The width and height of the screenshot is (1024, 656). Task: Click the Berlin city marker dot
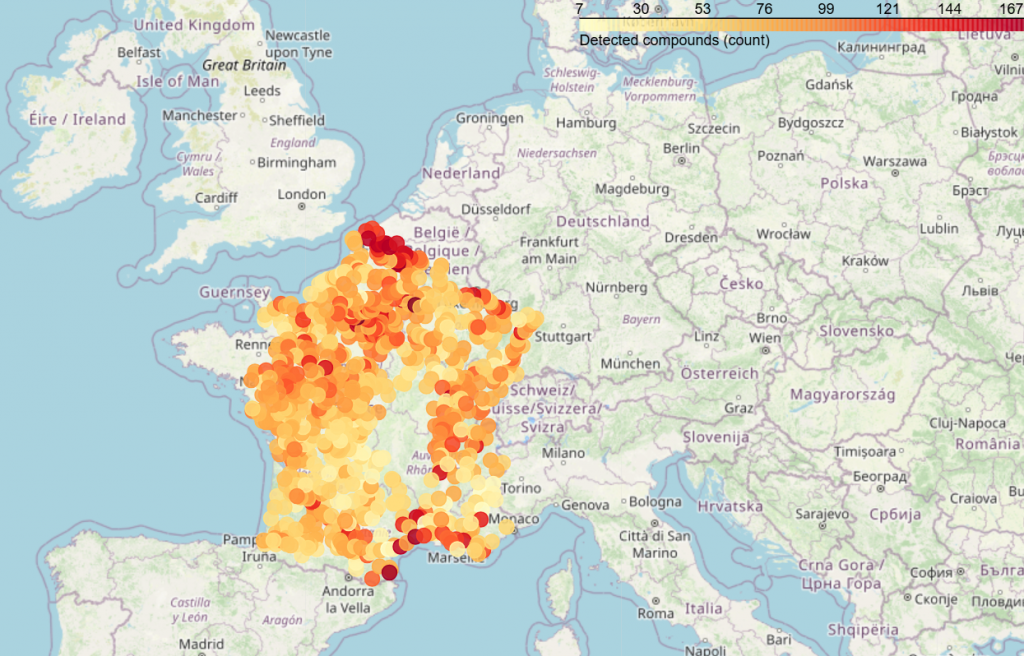[682, 160]
